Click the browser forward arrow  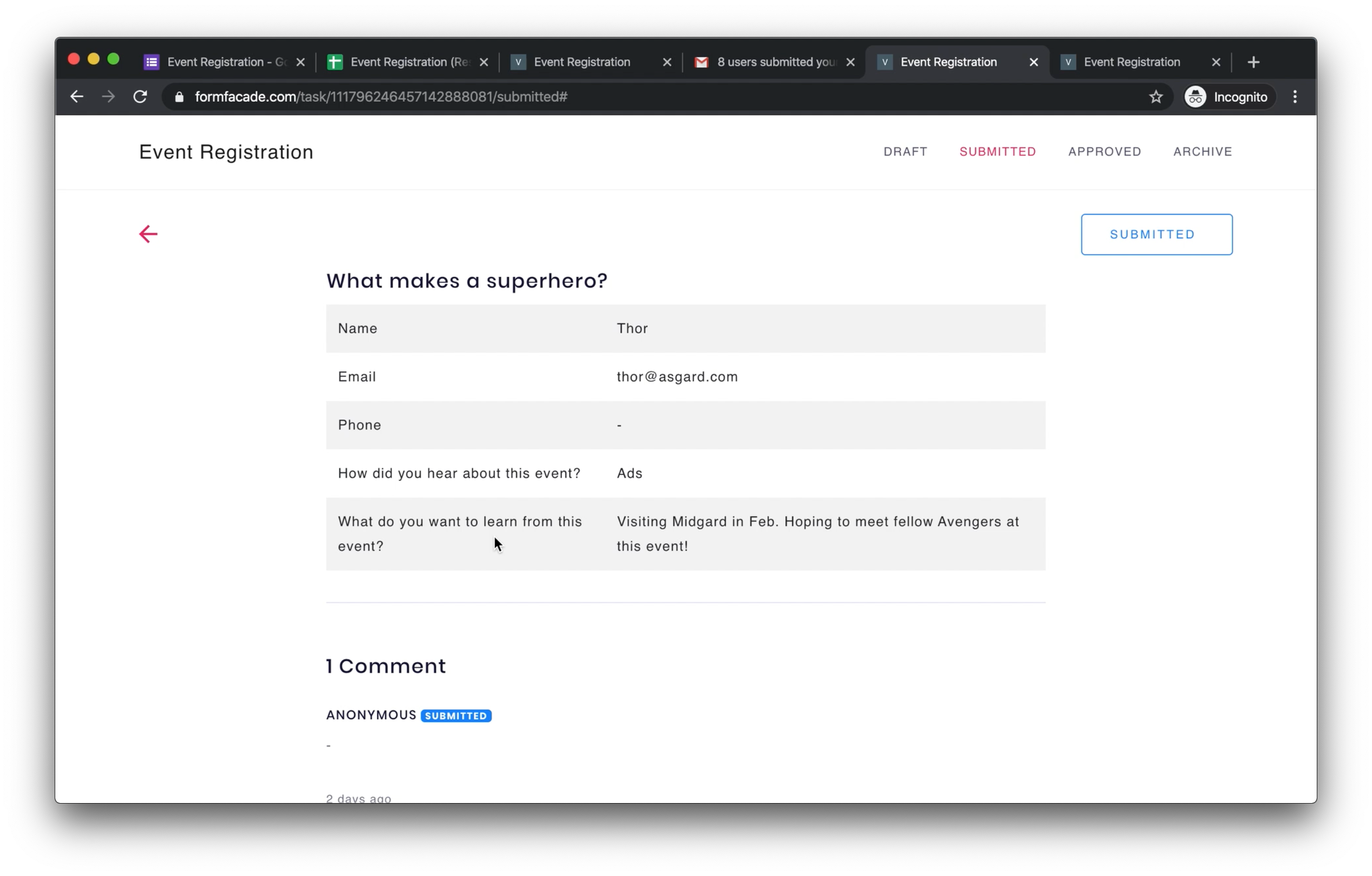pos(108,96)
